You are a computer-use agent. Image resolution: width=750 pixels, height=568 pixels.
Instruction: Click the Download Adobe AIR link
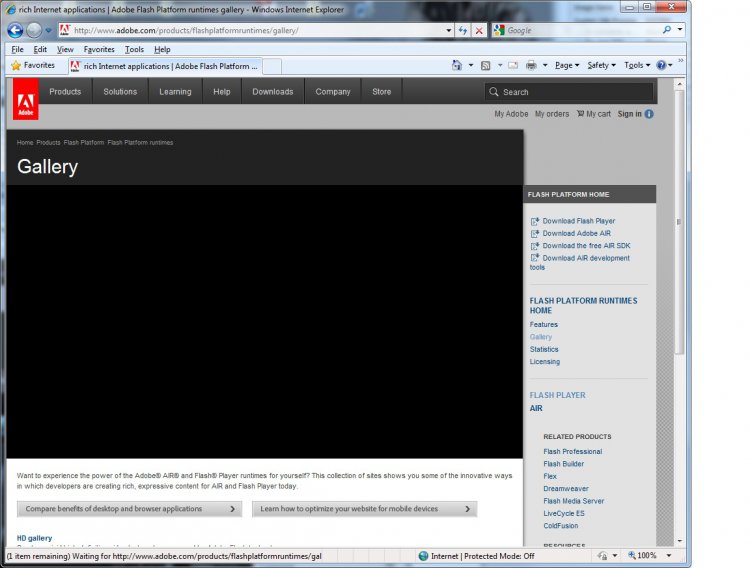point(576,234)
